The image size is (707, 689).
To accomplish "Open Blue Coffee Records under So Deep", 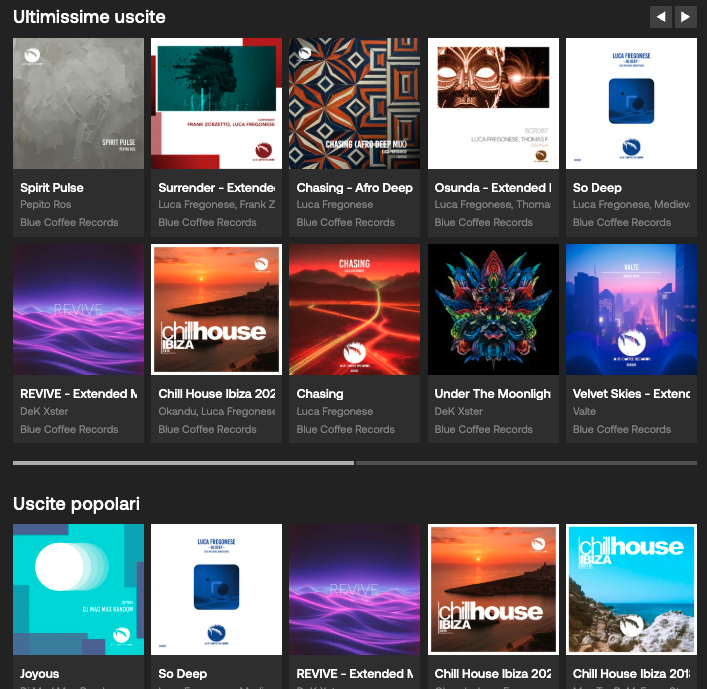I will point(622,222).
